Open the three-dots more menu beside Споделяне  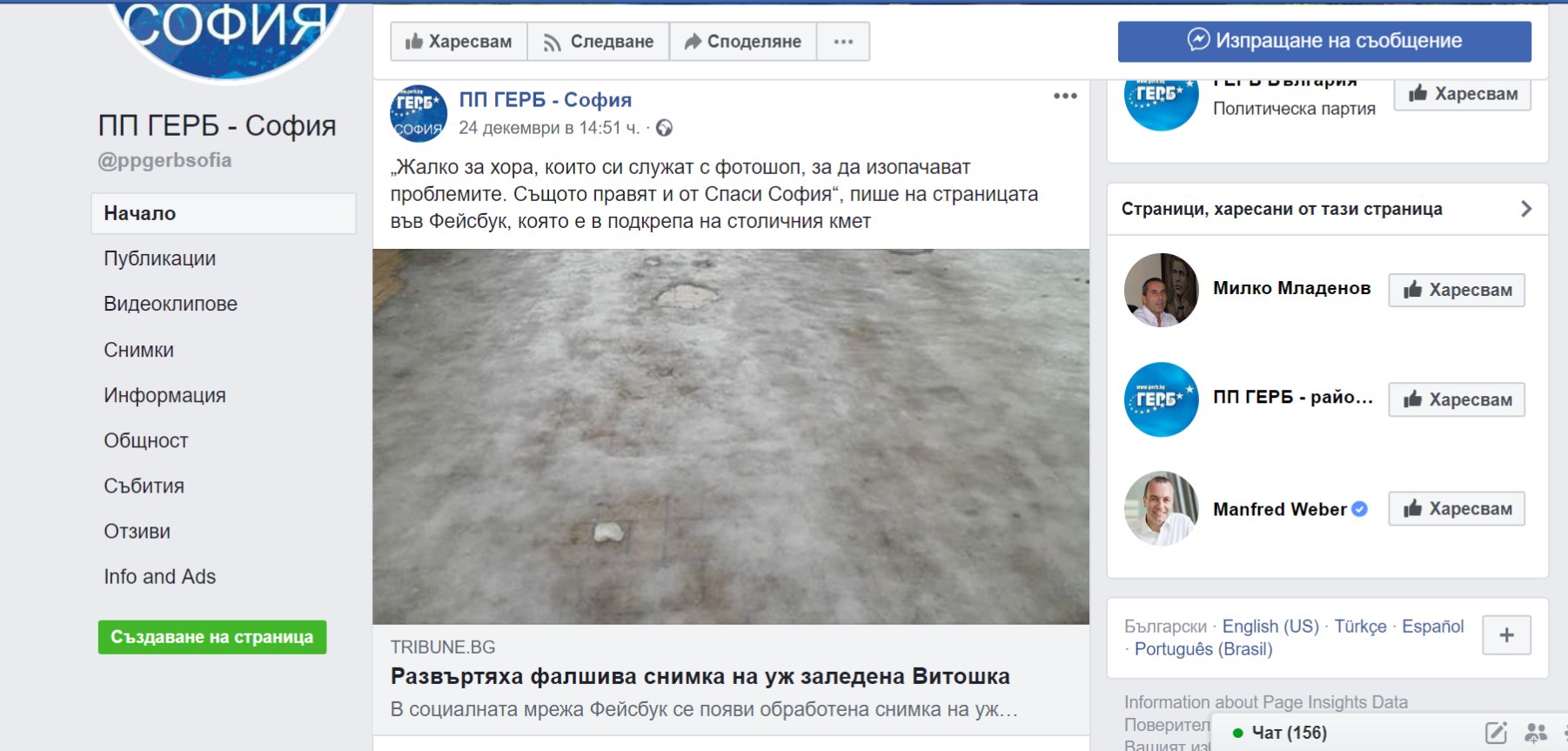[x=843, y=42]
